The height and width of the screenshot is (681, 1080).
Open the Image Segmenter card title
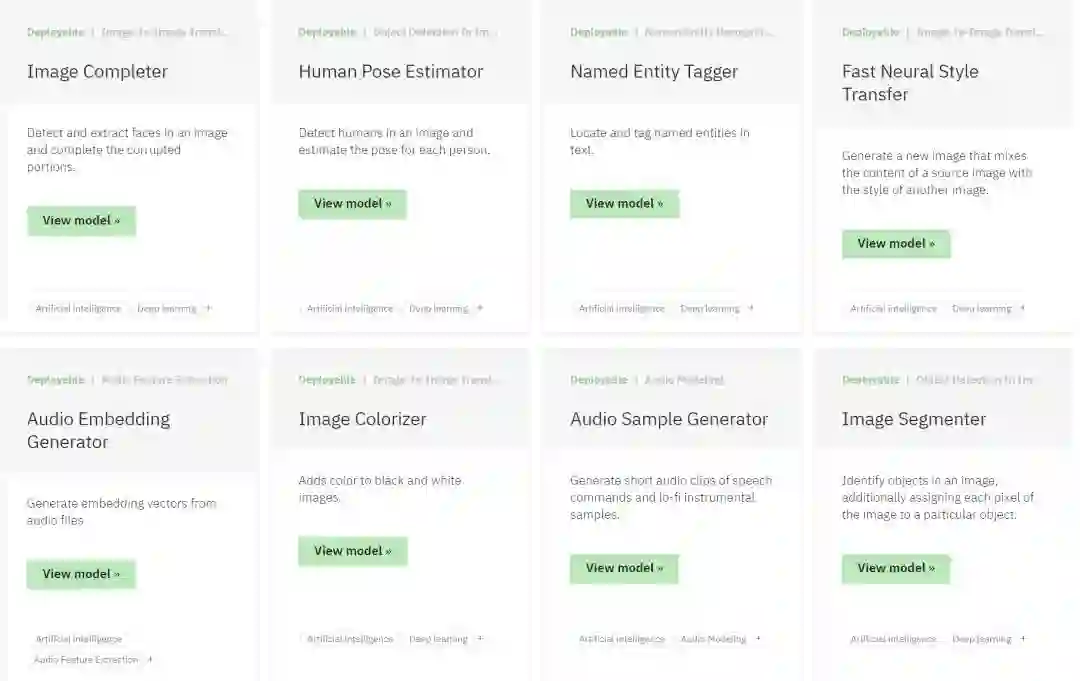[913, 419]
